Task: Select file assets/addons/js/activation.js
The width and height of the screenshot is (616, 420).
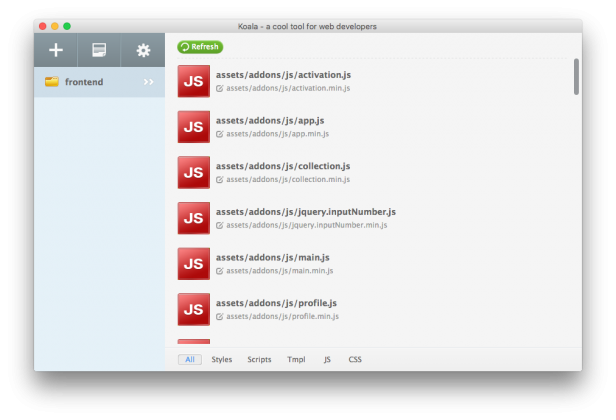Action: (283, 75)
